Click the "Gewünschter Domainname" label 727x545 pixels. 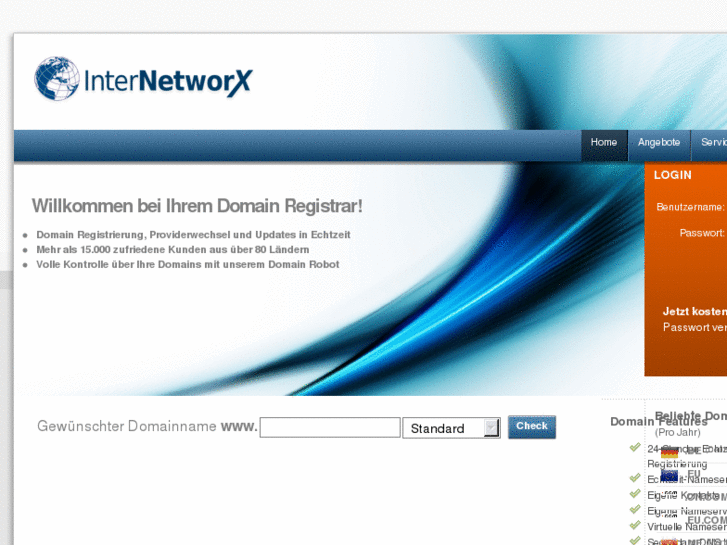coord(127,426)
